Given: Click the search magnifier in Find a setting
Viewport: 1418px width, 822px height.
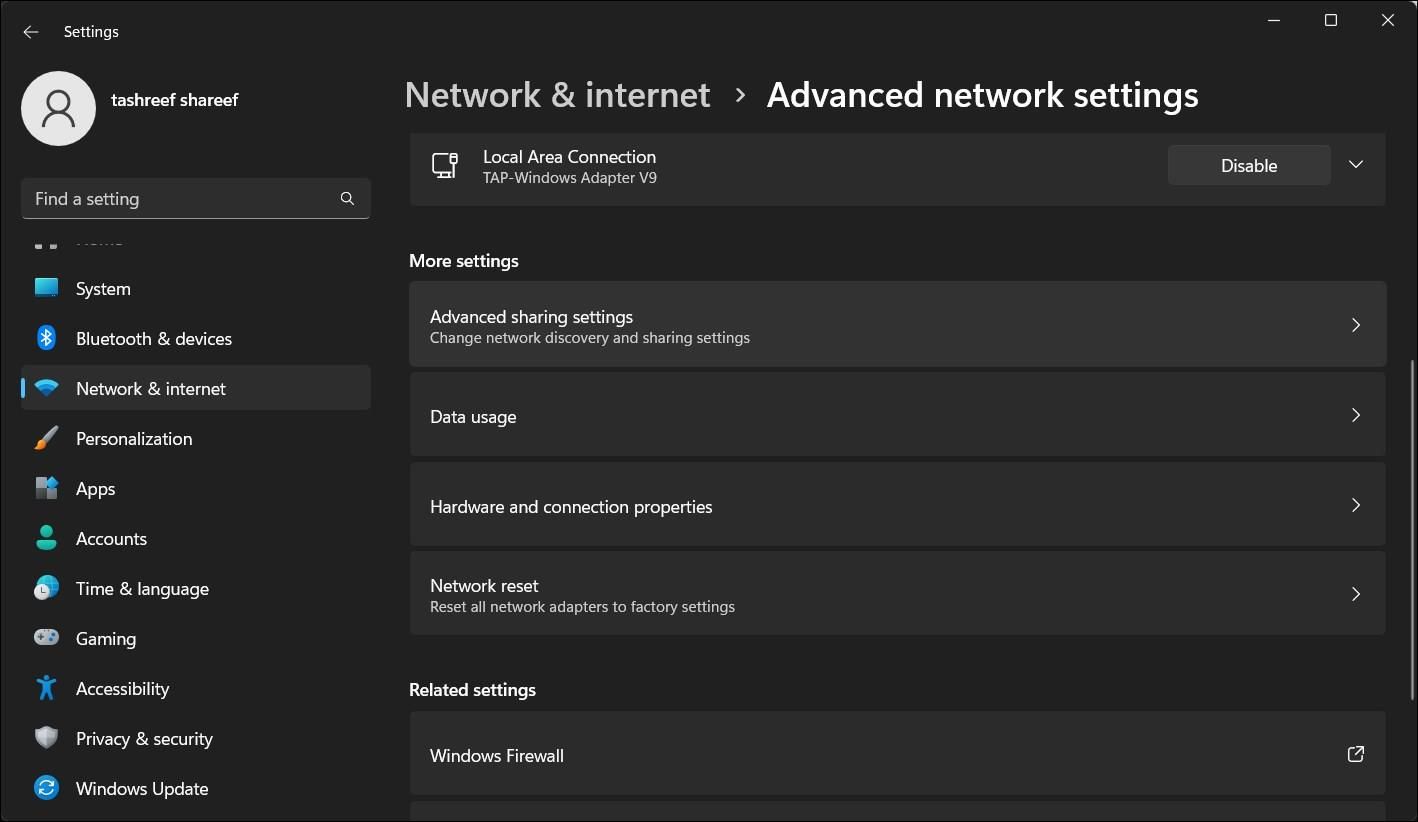Looking at the screenshot, I should [x=347, y=198].
